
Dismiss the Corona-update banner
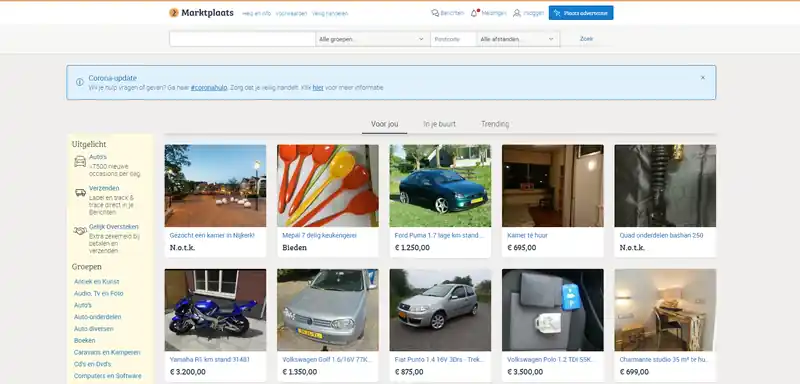(703, 78)
